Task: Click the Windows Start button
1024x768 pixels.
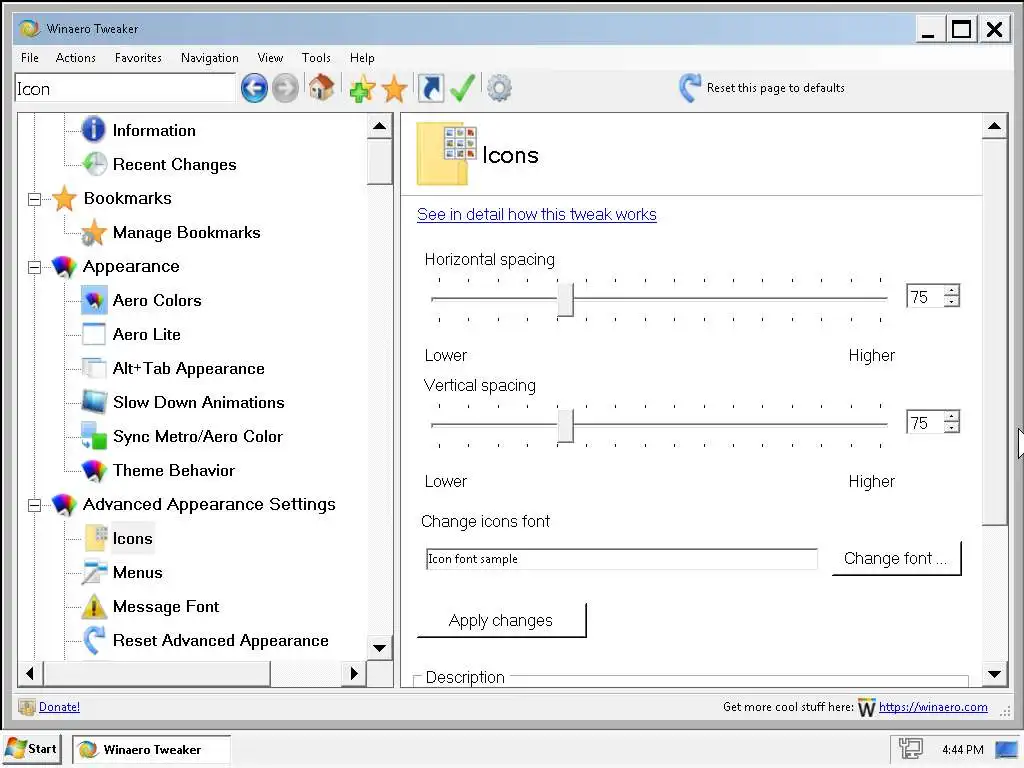Action: [31, 749]
